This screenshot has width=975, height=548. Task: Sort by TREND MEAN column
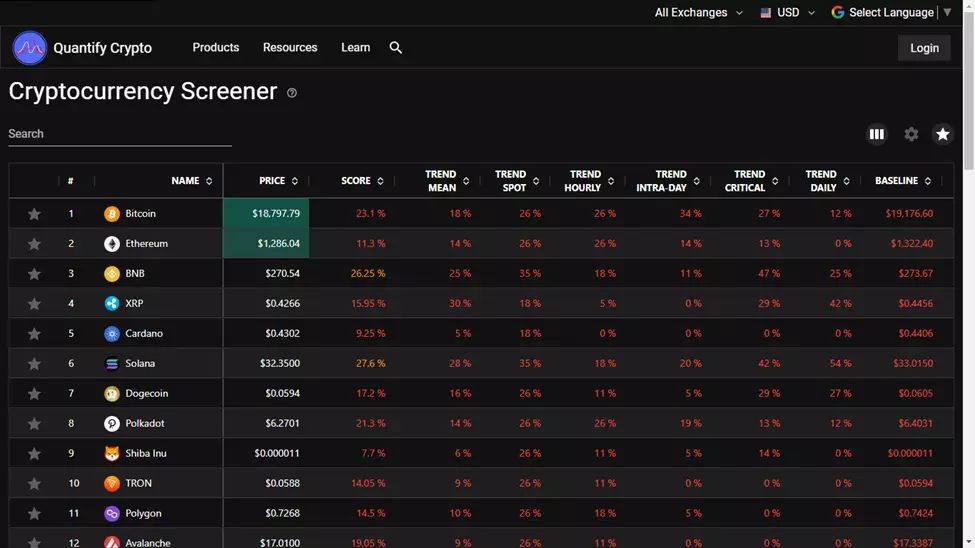[447, 181]
